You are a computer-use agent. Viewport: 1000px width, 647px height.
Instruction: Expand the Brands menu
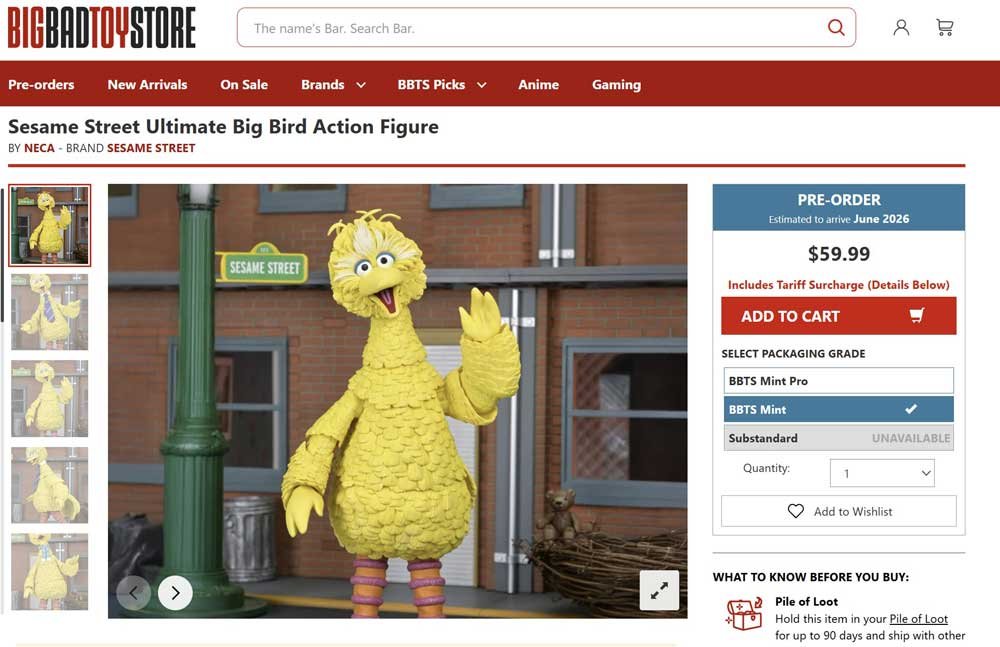(x=334, y=84)
